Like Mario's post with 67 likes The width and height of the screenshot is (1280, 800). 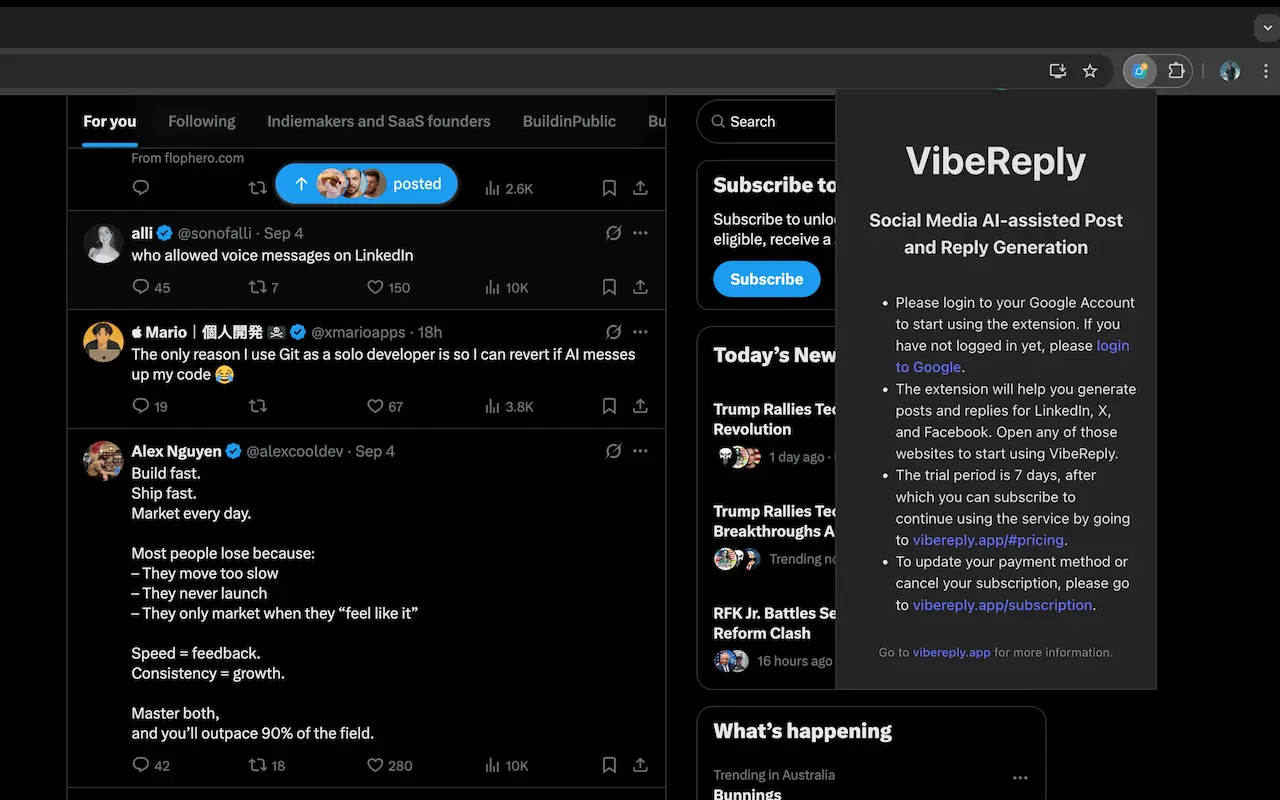[x=385, y=406]
